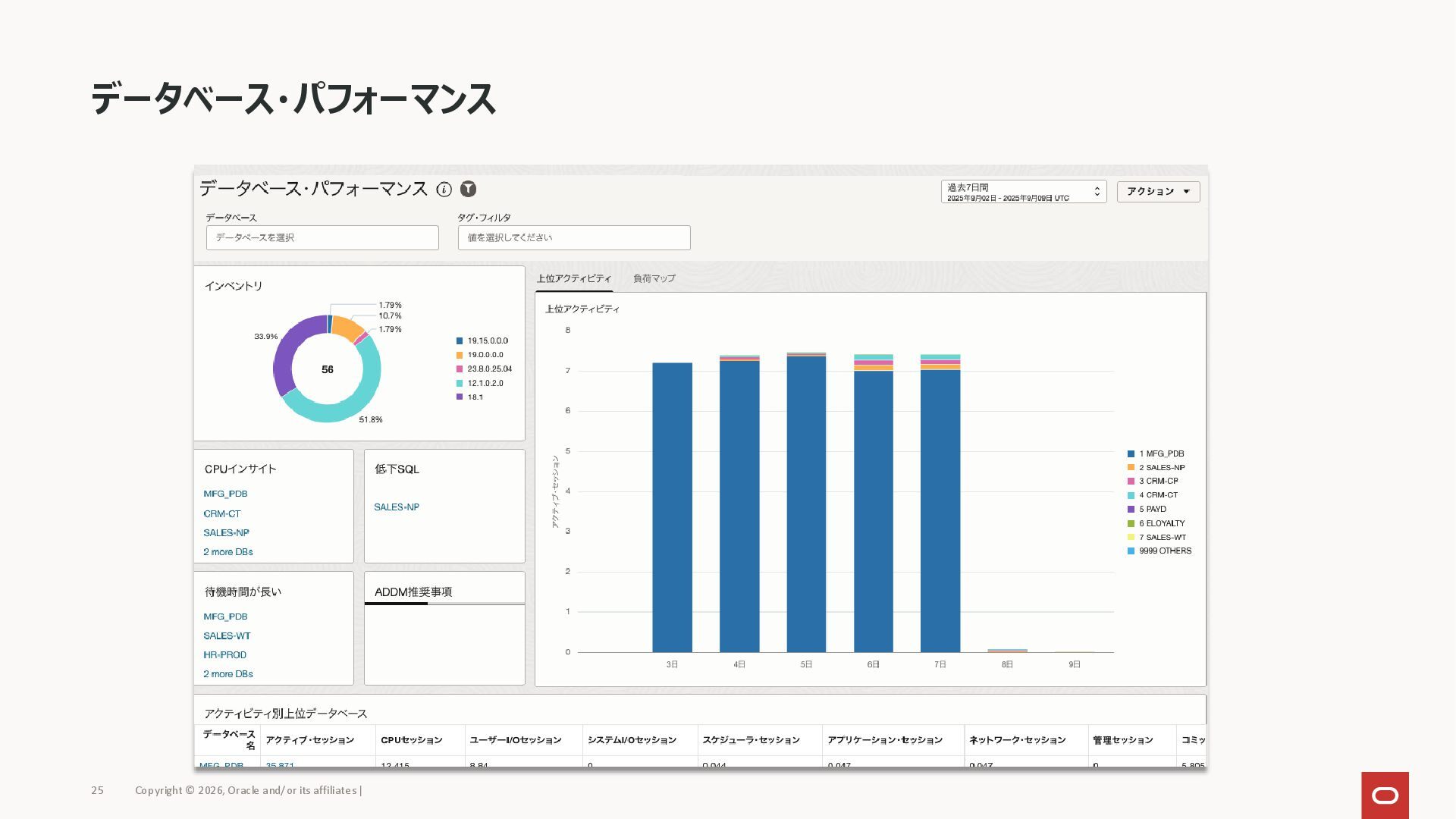The image size is (1456, 819).
Task: Open the タグ・フィルタ value selection box
Action: pyautogui.click(x=573, y=238)
